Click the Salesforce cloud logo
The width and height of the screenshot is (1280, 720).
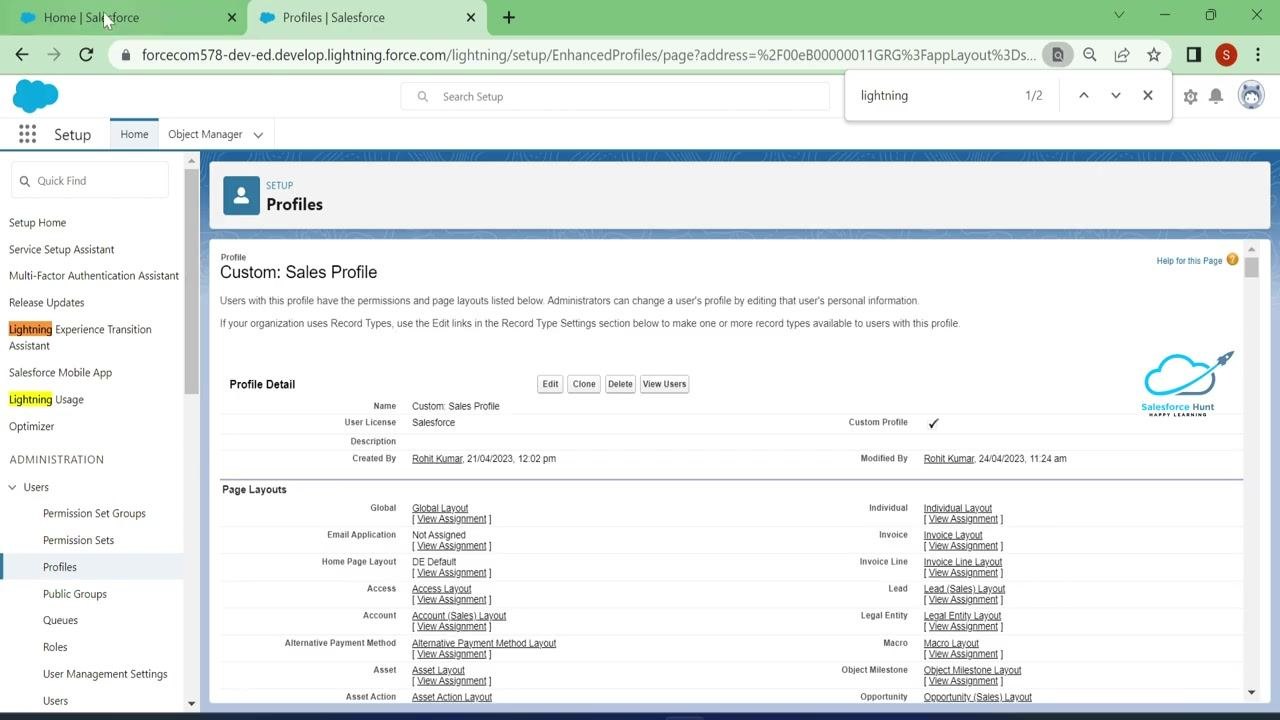36,96
